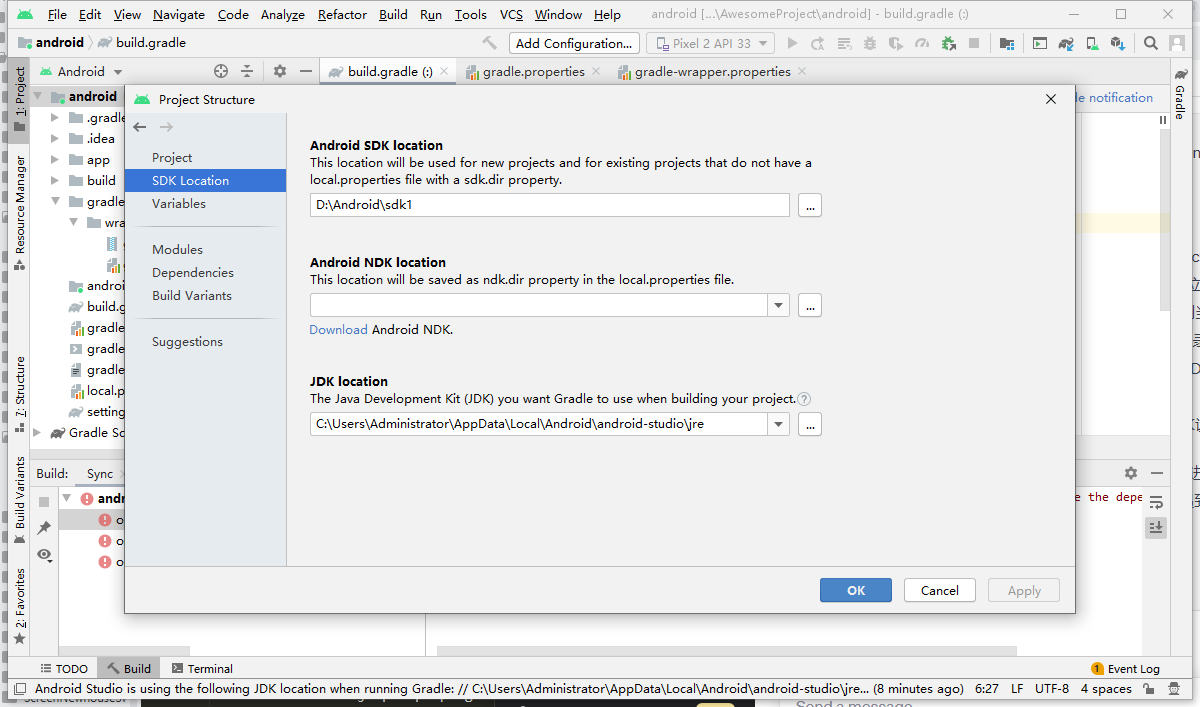The height and width of the screenshot is (707, 1200).
Task: Collapse the gradle folder in Project tree
Action: click(x=56, y=200)
